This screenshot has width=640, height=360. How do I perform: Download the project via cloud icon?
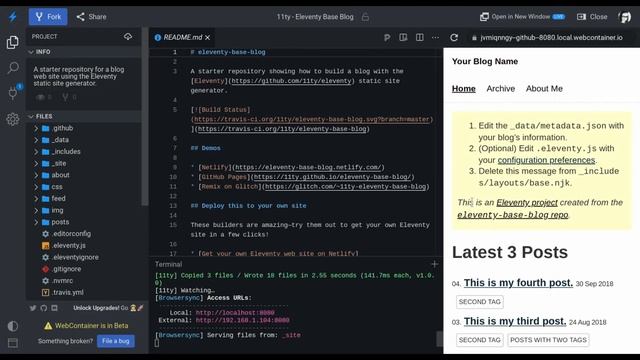click(x=128, y=37)
